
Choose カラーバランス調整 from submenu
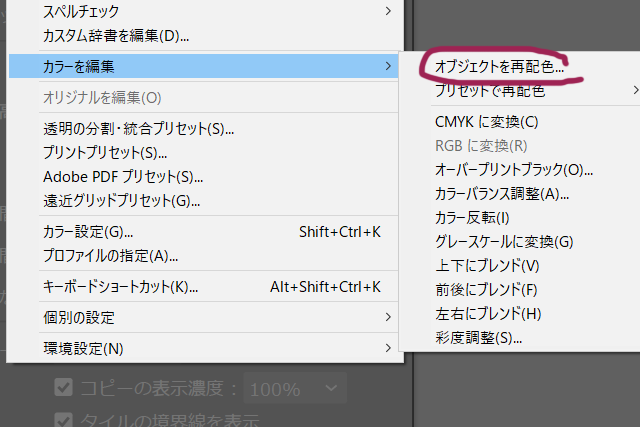click(x=502, y=194)
